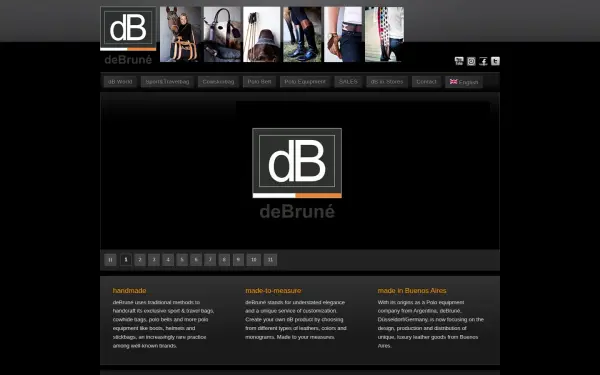Open the polo belt and glove photo
The image size is (600, 375).
[x=343, y=34]
